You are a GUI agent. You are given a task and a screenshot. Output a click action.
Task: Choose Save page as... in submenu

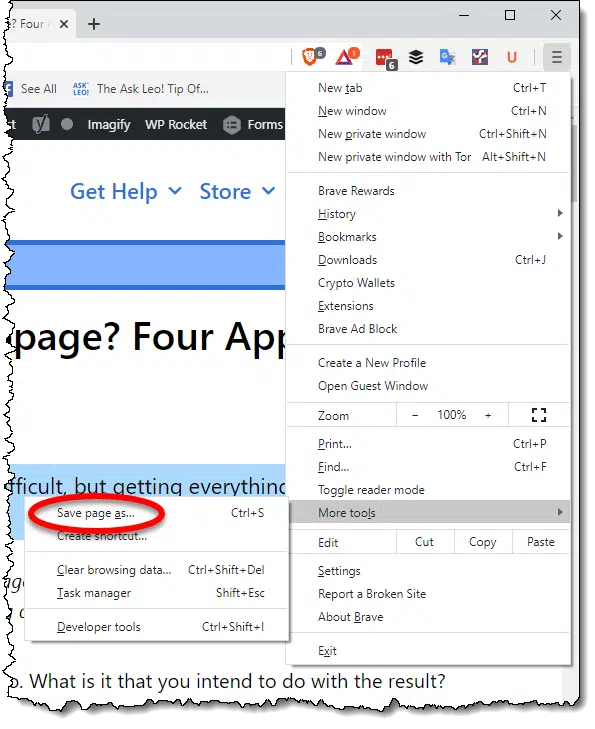pos(157,513)
